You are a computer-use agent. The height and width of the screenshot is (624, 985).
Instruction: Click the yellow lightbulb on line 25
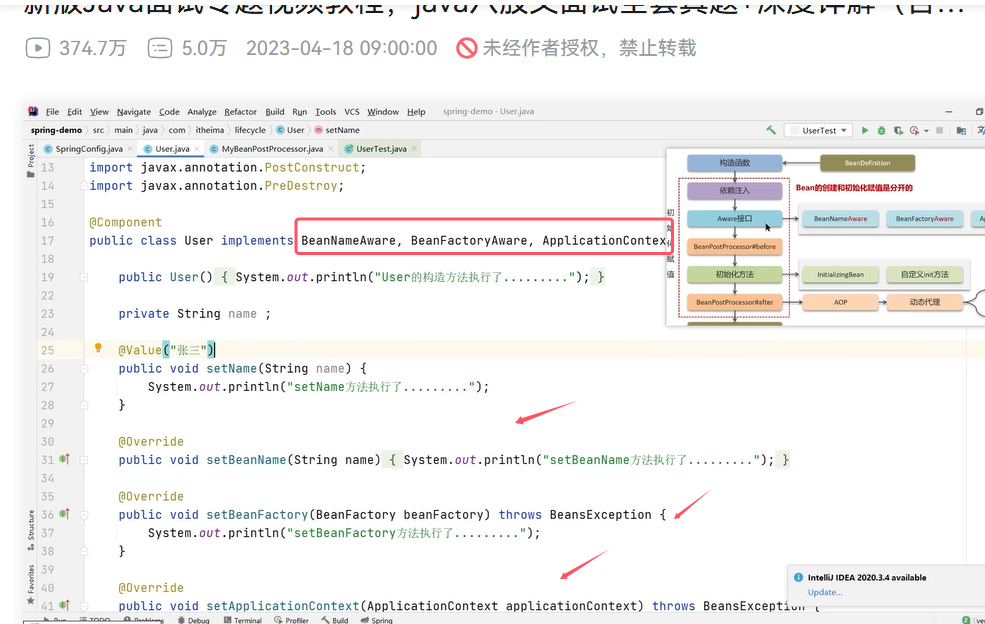point(98,348)
